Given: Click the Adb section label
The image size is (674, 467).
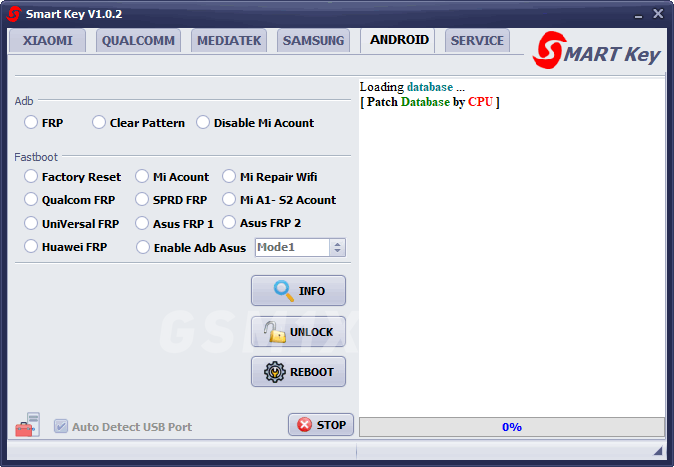Looking at the screenshot, I should [24, 101].
